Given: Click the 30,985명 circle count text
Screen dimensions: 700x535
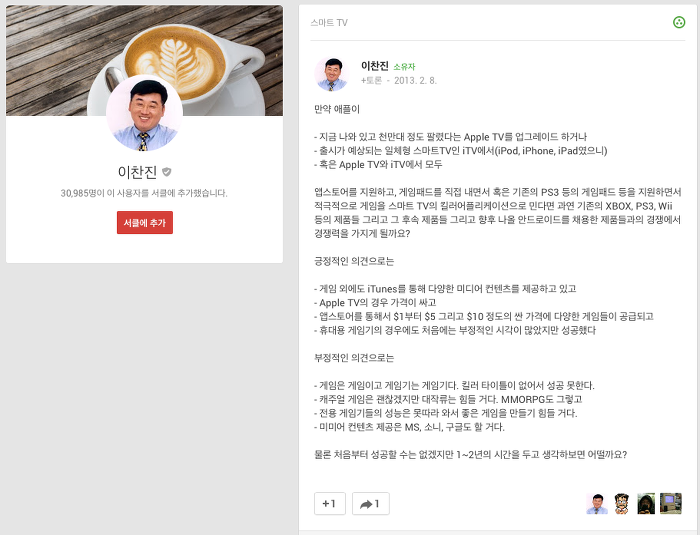Looking at the screenshot, I should coord(144,193).
